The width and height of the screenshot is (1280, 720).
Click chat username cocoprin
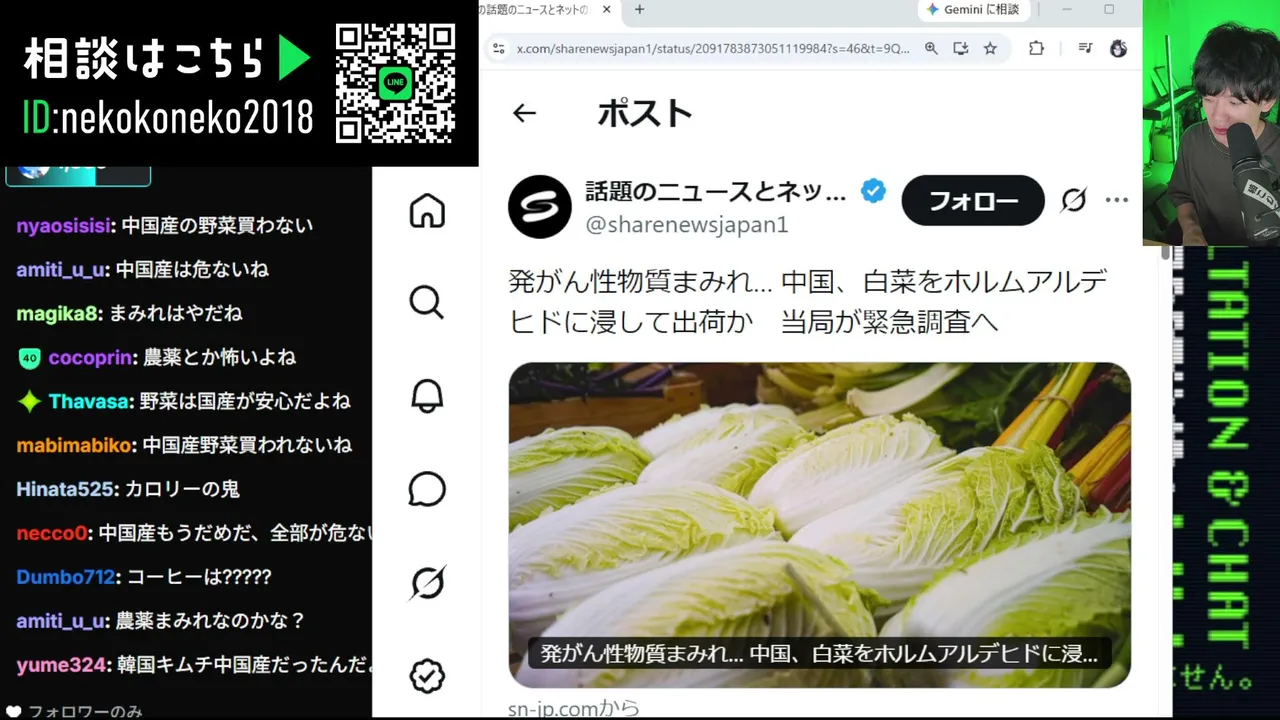91,358
